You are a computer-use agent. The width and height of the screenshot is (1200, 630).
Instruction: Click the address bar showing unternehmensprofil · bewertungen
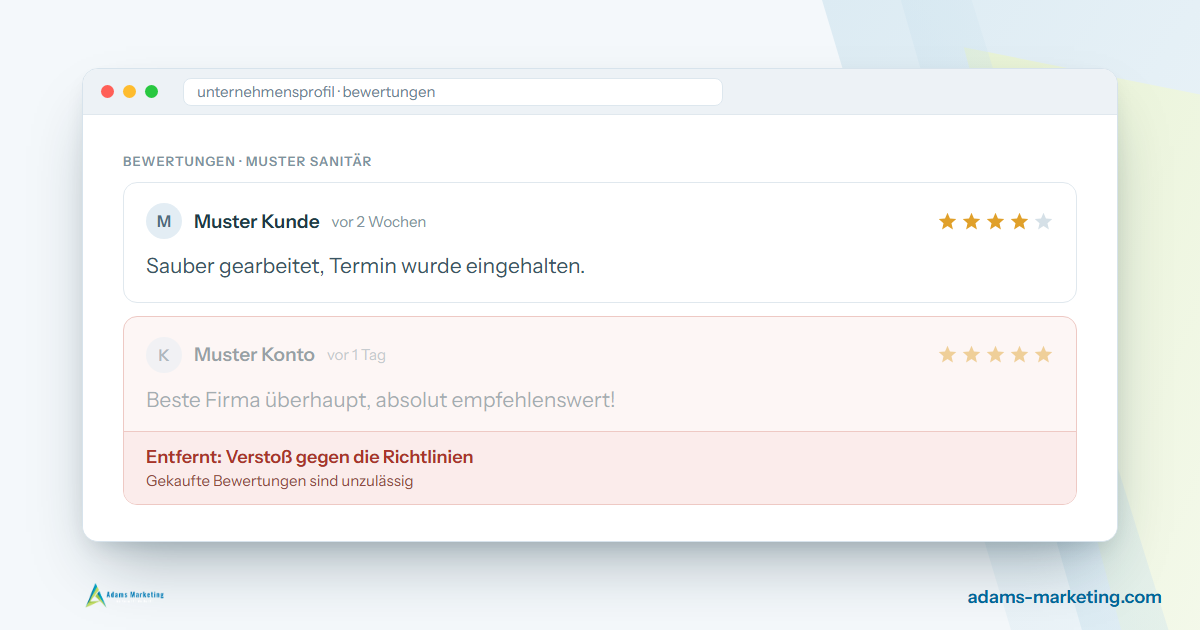click(452, 92)
